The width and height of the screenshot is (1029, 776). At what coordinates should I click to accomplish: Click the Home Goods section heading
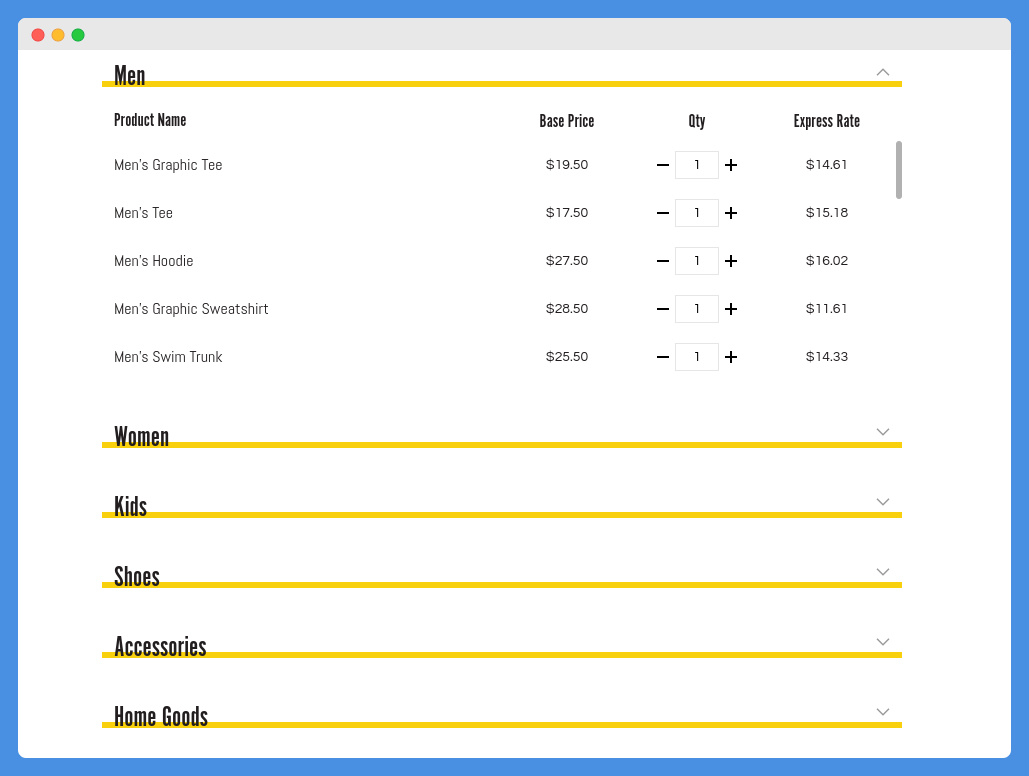[x=161, y=716]
